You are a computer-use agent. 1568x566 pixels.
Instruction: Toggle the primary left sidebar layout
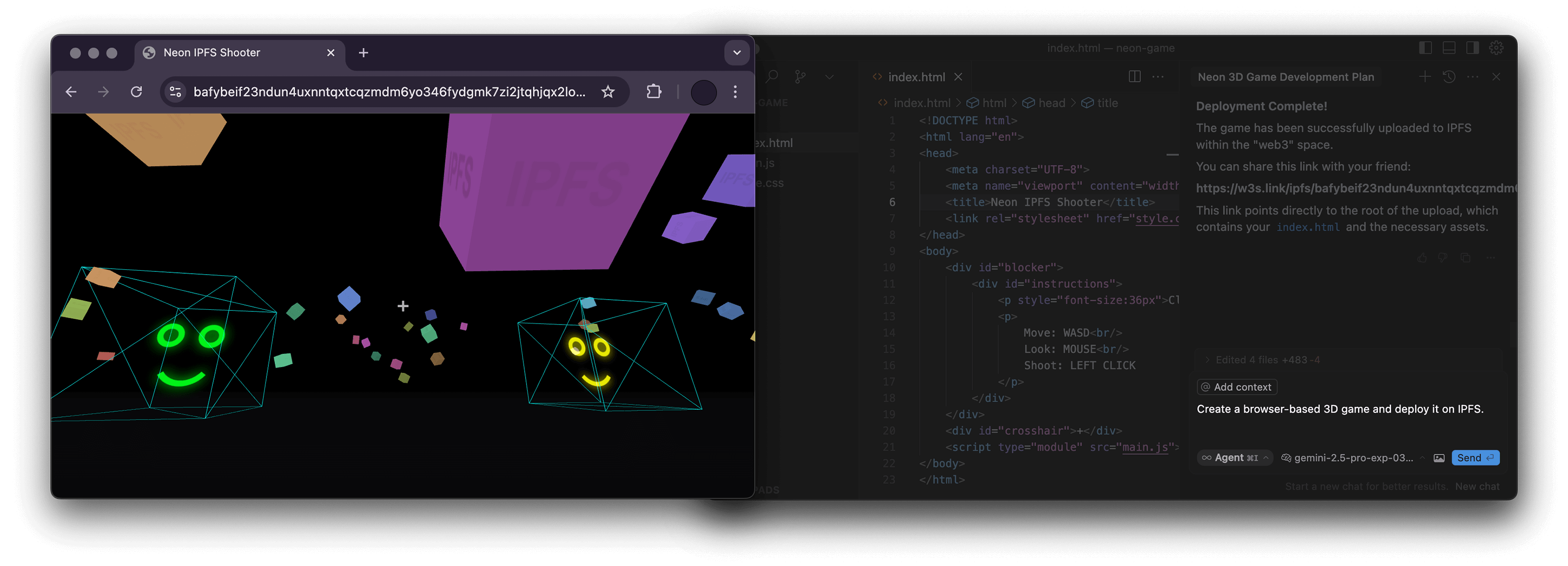tap(1425, 48)
